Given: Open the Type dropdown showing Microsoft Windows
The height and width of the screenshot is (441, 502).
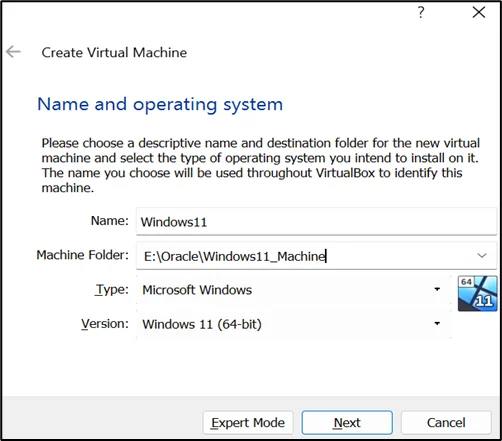Looking at the screenshot, I should coord(293,290).
